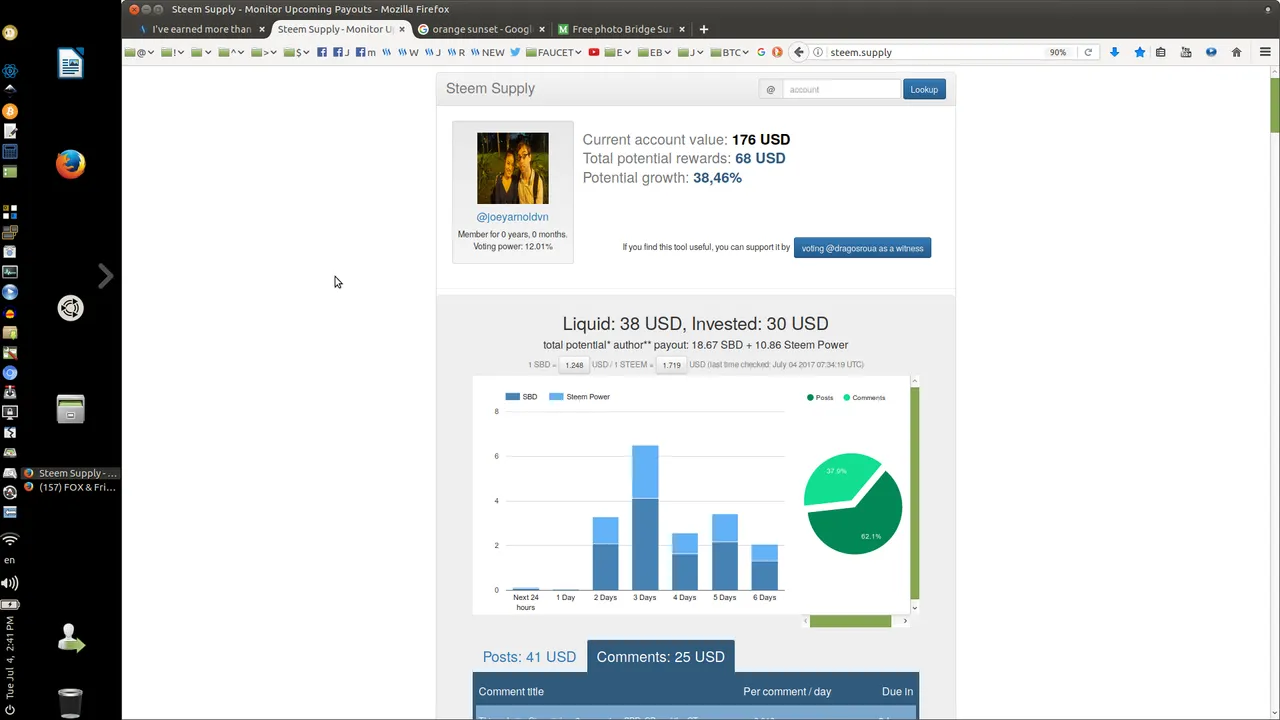
Task: Toggle the Steem Power legend series
Action: coord(579,397)
